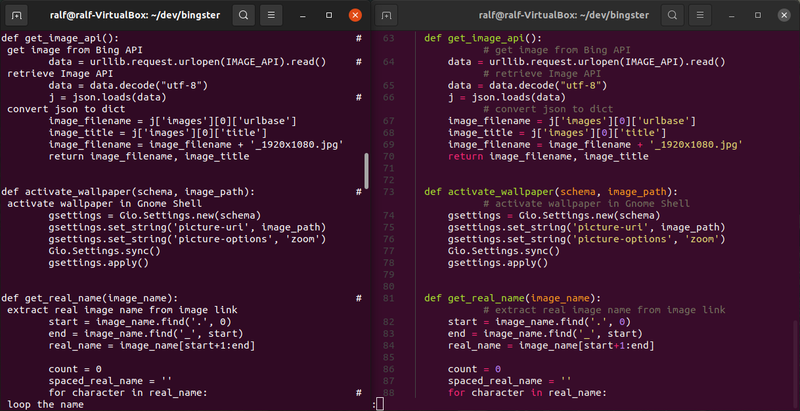Screen dimensions: 800x411
Task: Click 'data = data.decode("utf-8")' in right terminal
Action: coord(528,86)
